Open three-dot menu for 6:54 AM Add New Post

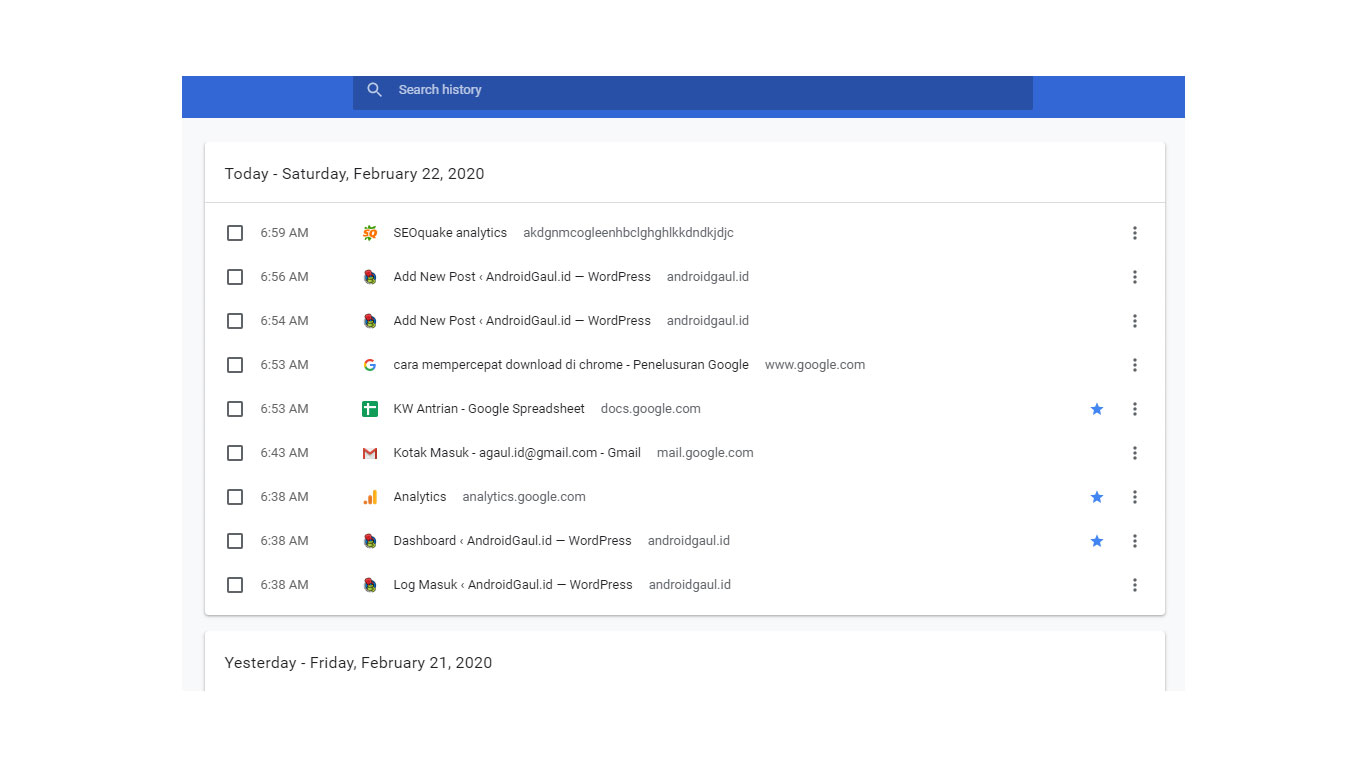[x=1135, y=321]
